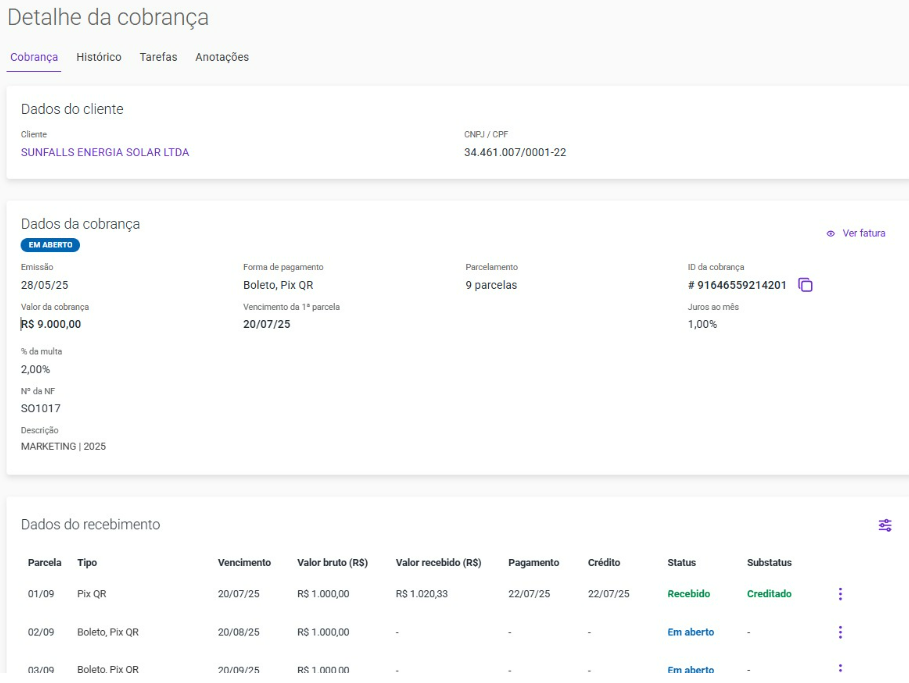Switch to the Histórico tab

99,57
